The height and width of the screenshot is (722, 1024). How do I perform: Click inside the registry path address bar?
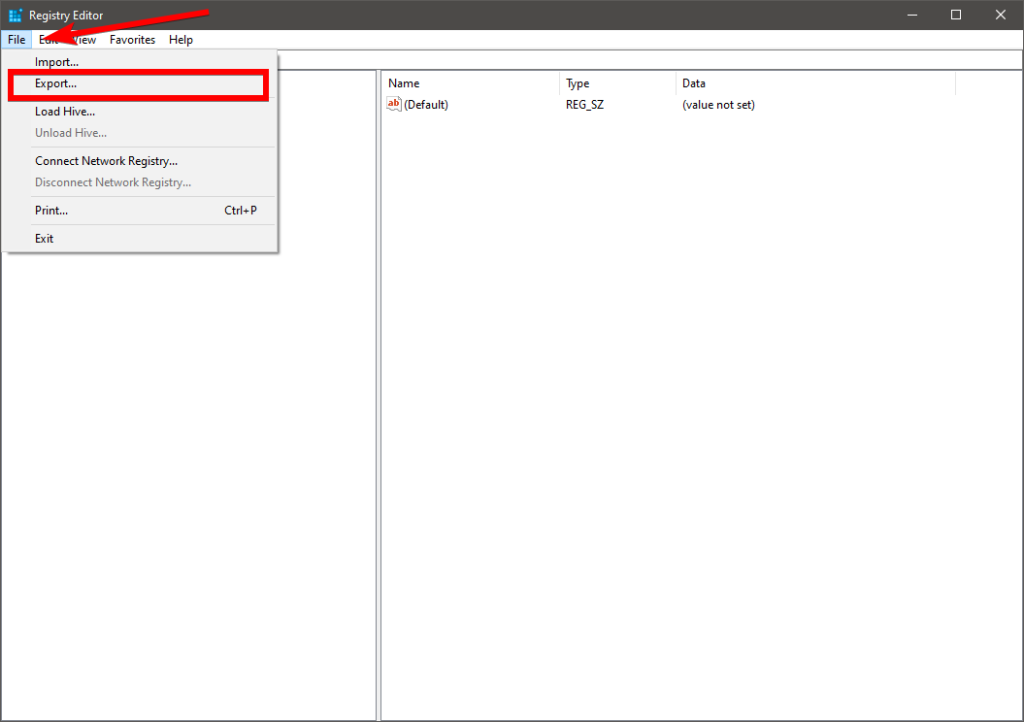pyautogui.click(x=650, y=59)
